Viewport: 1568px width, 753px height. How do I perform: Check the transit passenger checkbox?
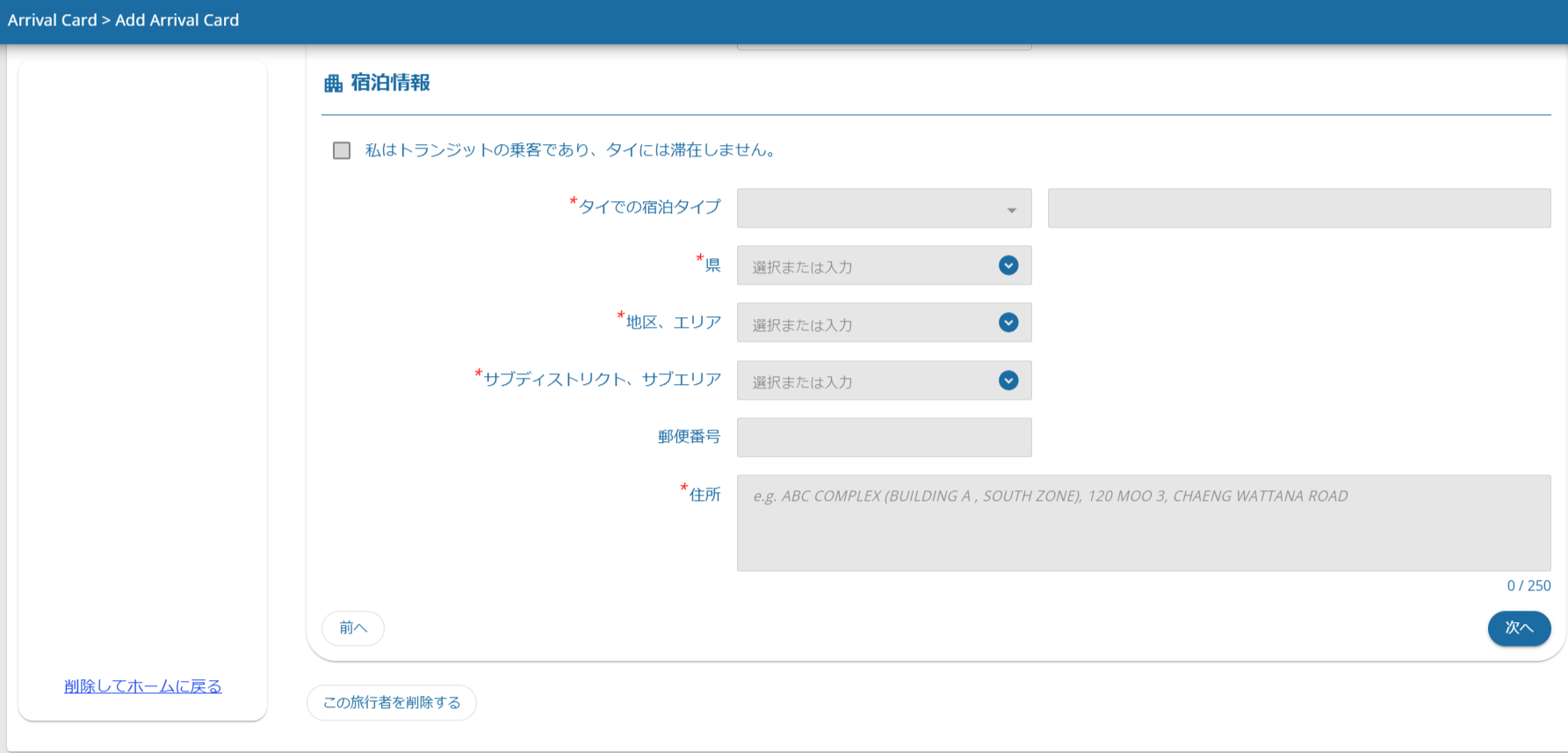pos(342,150)
